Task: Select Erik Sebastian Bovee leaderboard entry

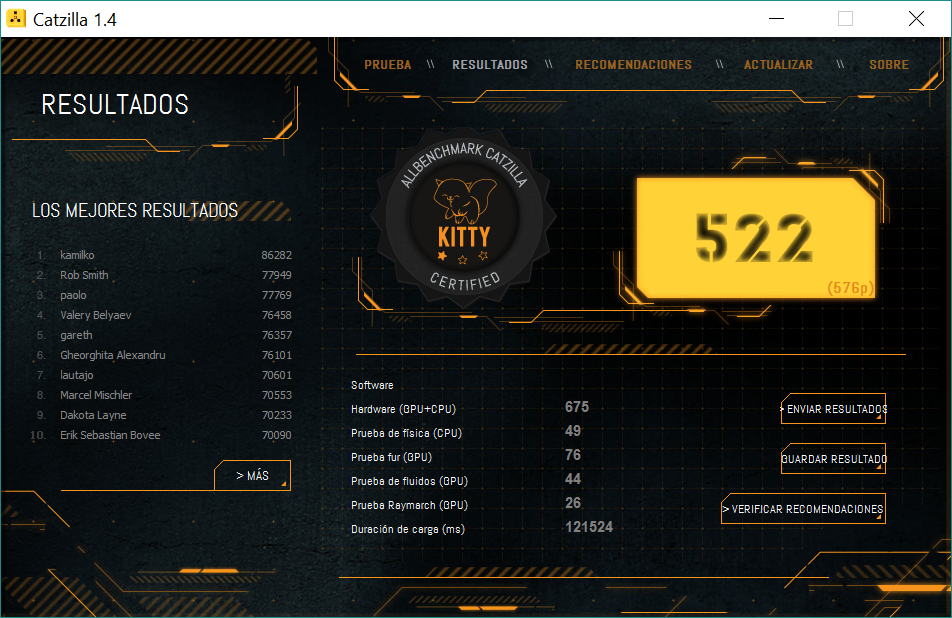Action: tap(110, 435)
